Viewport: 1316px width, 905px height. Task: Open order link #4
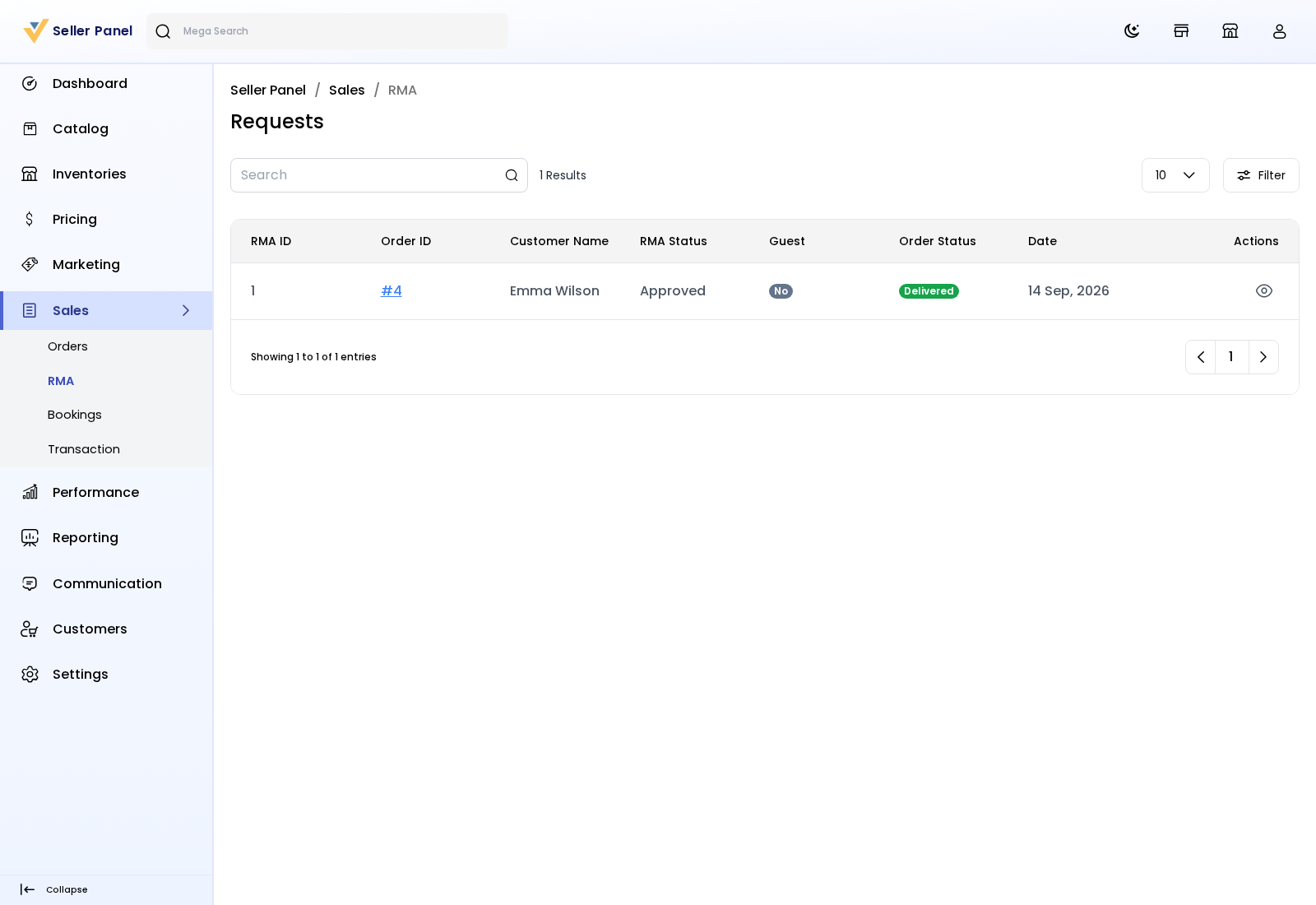pyautogui.click(x=392, y=291)
